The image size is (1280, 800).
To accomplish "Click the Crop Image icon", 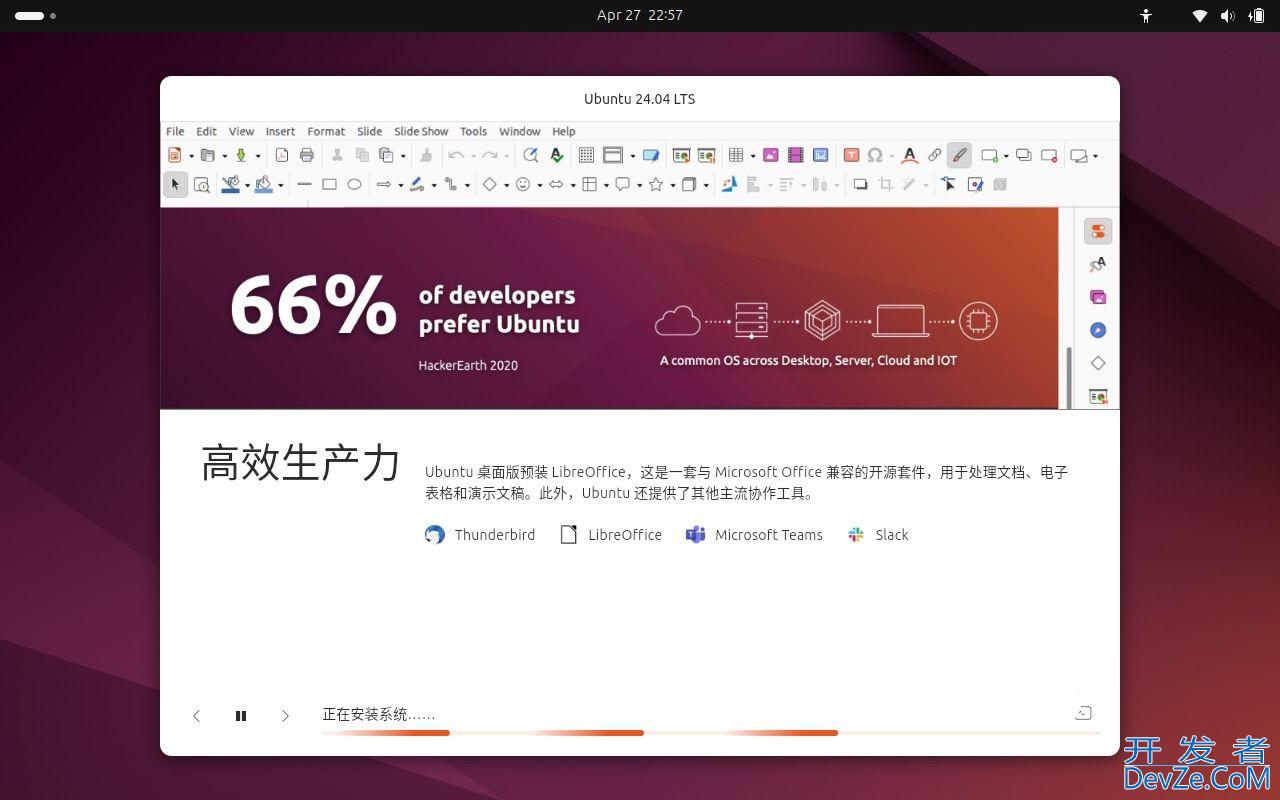I will pos(885,184).
